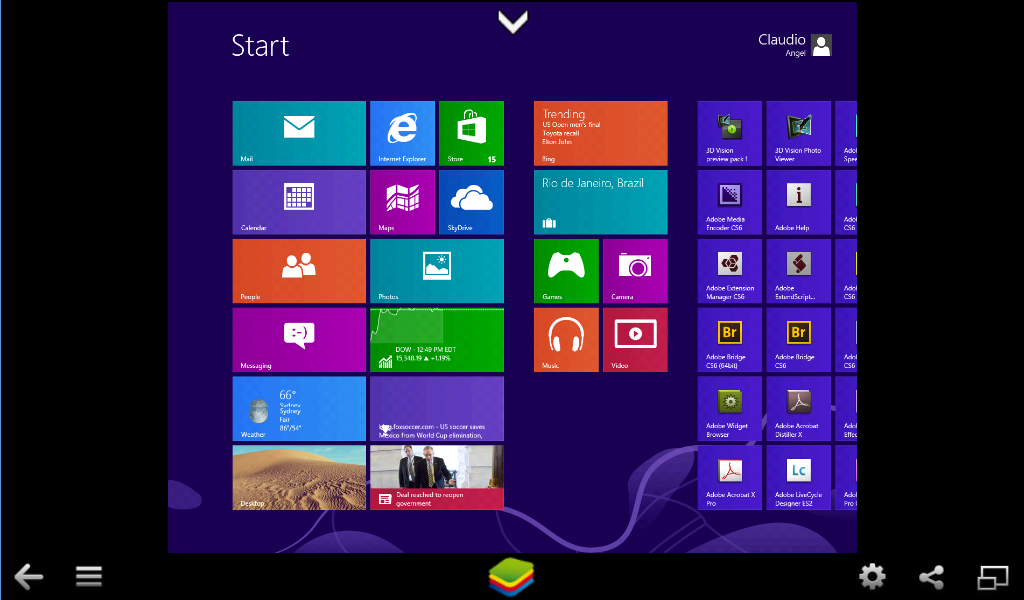Image resolution: width=1024 pixels, height=600 pixels.
Task: Open the Rio de Janeiro travel tile
Action: coord(601,202)
